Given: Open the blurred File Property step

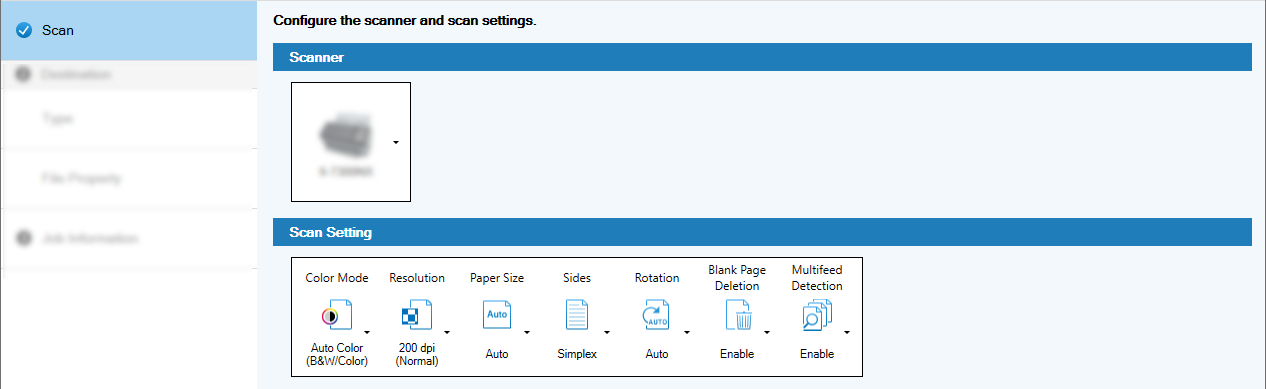Looking at the screenshot, I should [128, 179].
